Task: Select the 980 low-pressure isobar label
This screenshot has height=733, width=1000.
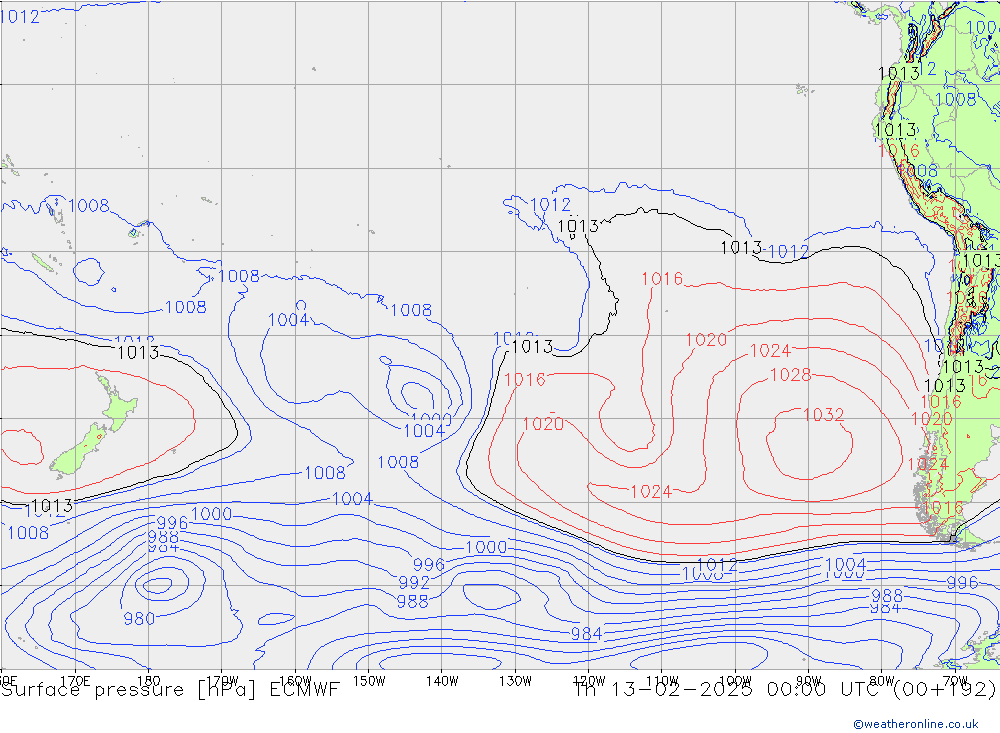Action: 139,619
